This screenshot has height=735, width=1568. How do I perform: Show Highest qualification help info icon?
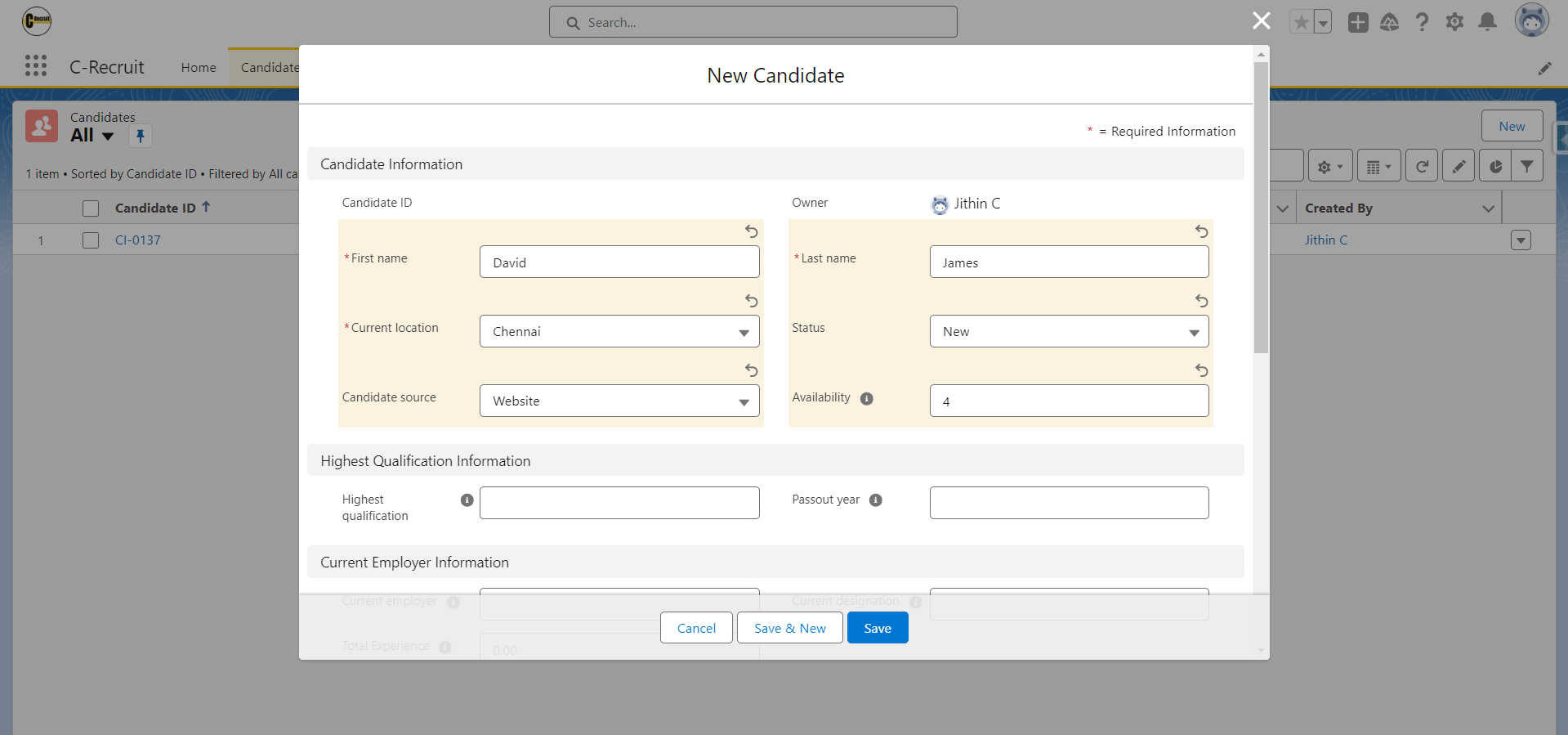click(467, 500)
